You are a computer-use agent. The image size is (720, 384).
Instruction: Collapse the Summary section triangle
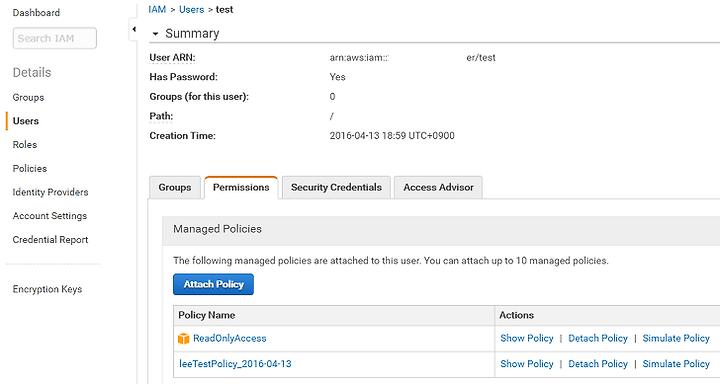(155, 34)
